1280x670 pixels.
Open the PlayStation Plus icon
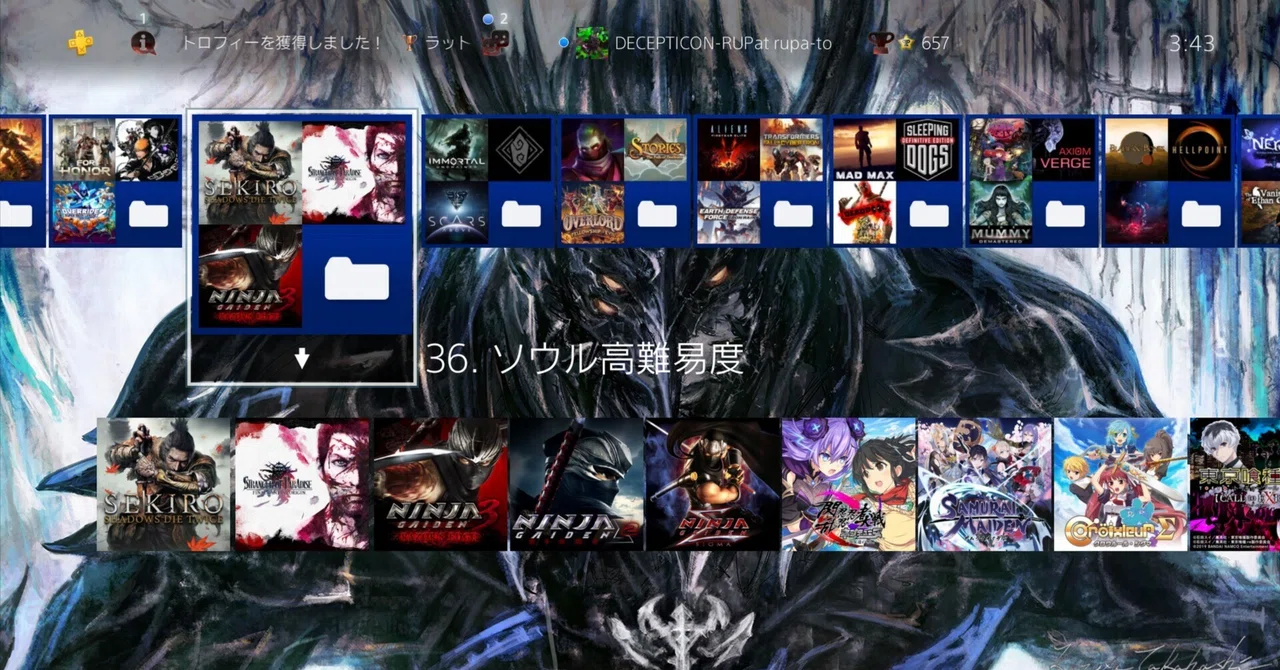(80, 42)
